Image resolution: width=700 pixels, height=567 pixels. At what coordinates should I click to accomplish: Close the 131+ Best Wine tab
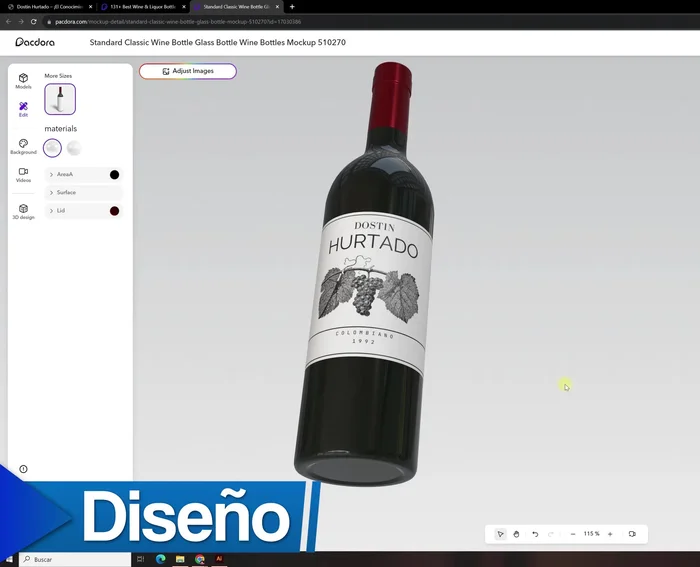click(183, 7)
